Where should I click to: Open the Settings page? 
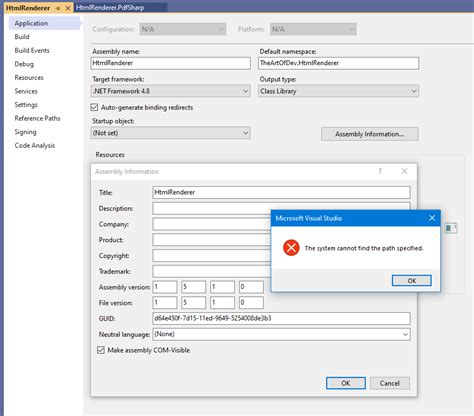(26, 105)
